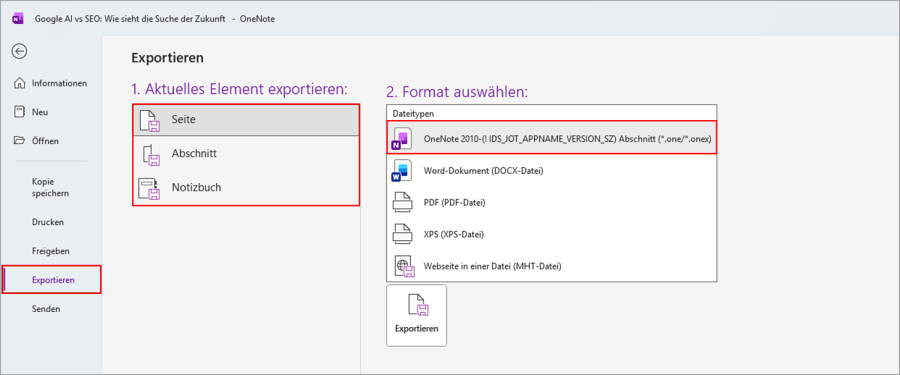Viewport: 900px width, 375px height.
Task: Select Webseite in einer Datei format
Action: click(x=552, y=266)
